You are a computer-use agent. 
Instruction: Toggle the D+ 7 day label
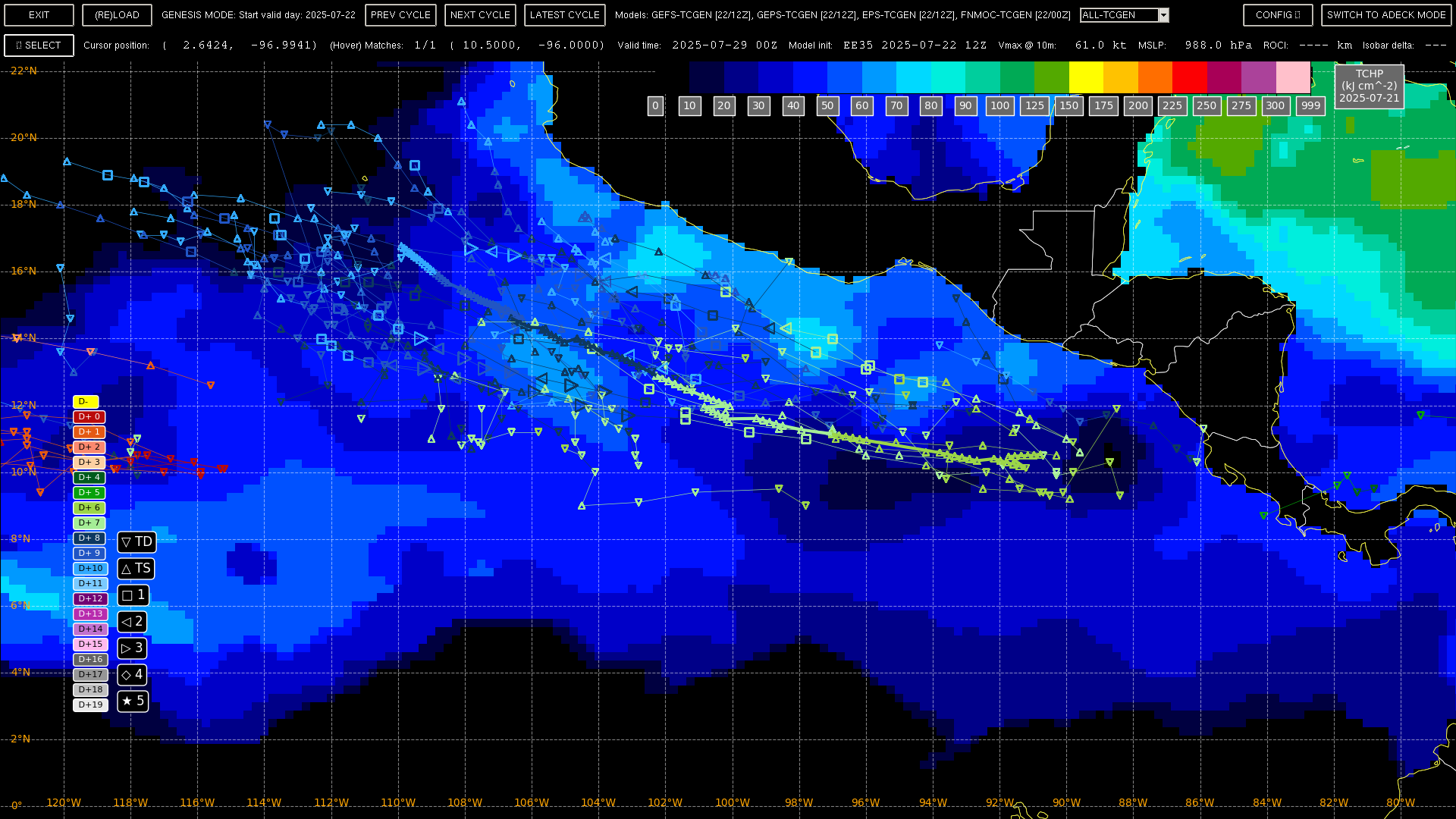(89, 523)
